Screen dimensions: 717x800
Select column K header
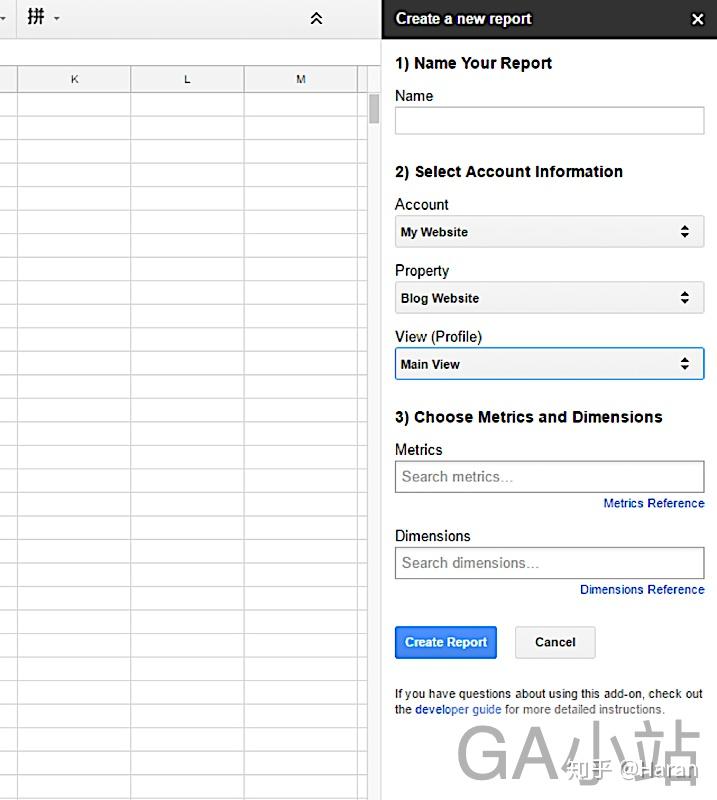[74, 79]
